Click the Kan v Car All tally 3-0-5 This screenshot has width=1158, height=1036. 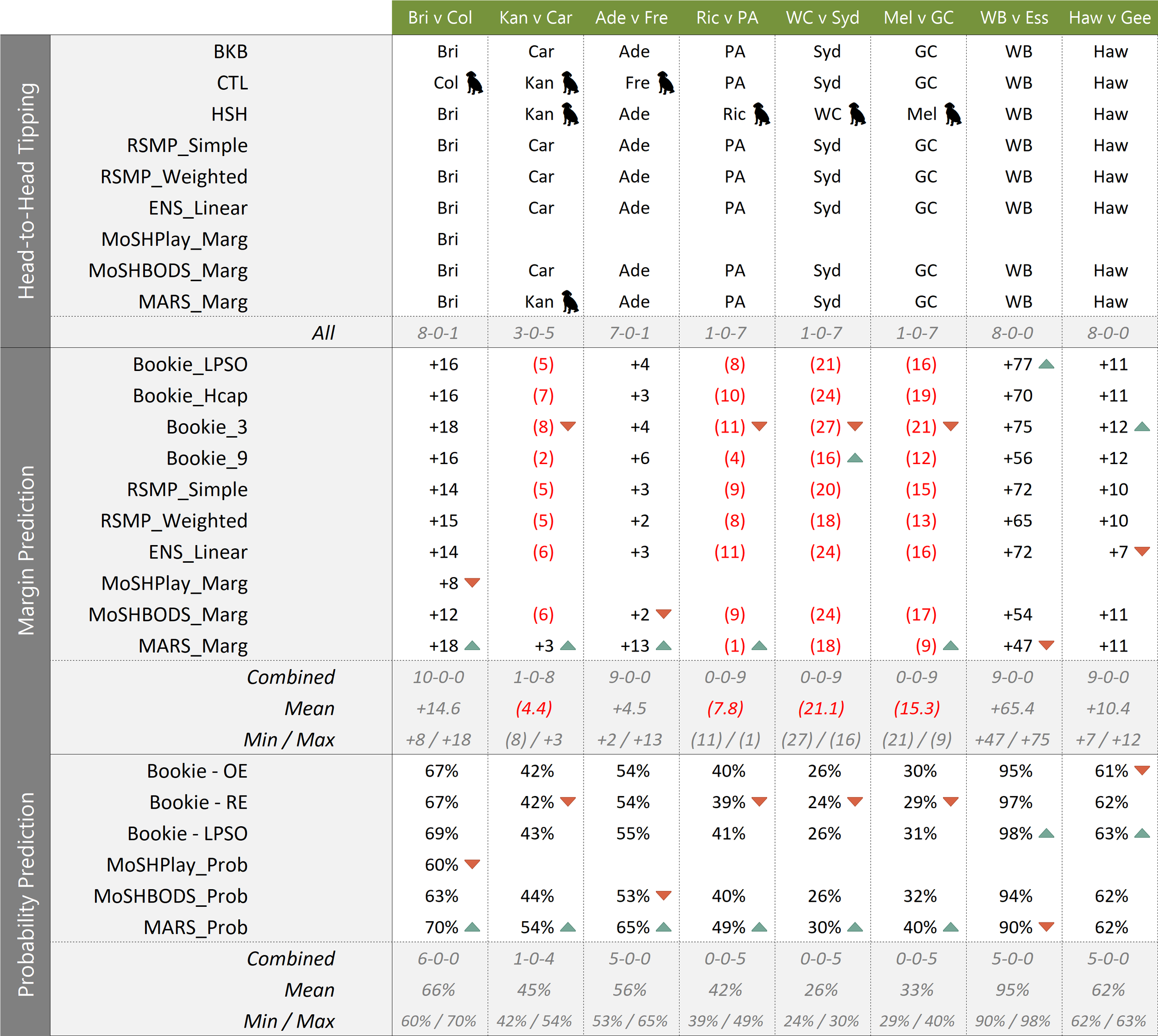click(x=534, y=333)
